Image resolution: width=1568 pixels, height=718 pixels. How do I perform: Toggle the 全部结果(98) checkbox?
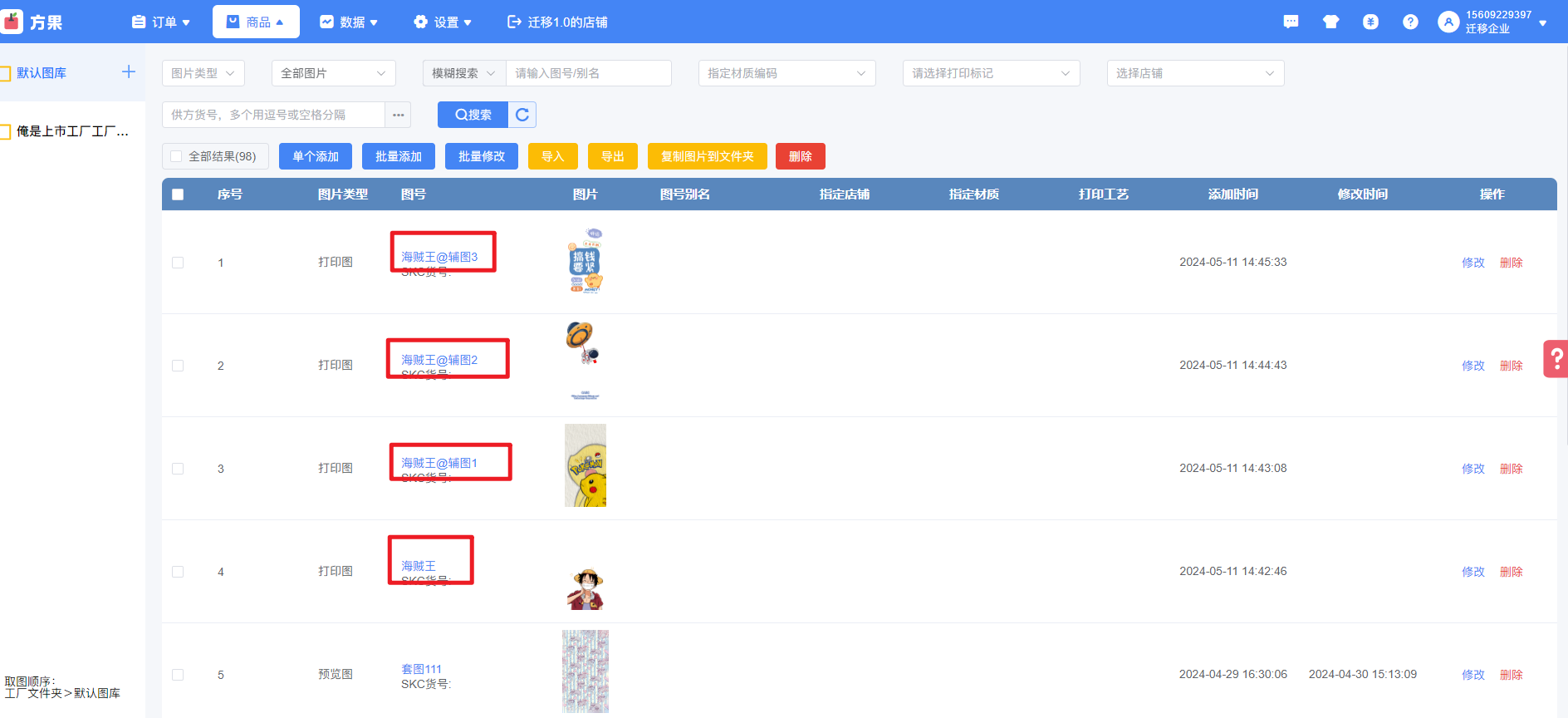click(x=176, y=156)
